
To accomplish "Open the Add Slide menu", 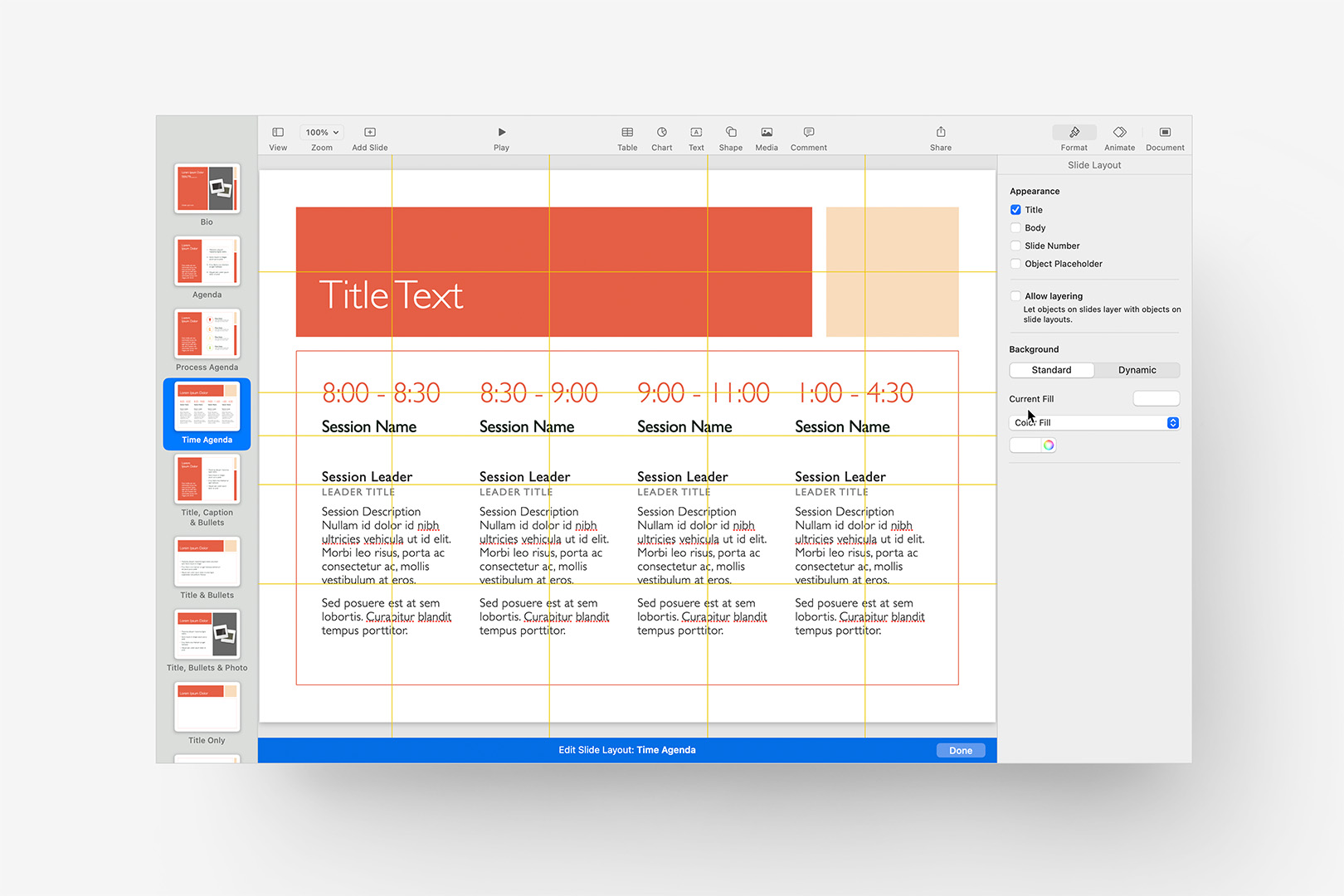I will 369,135.
